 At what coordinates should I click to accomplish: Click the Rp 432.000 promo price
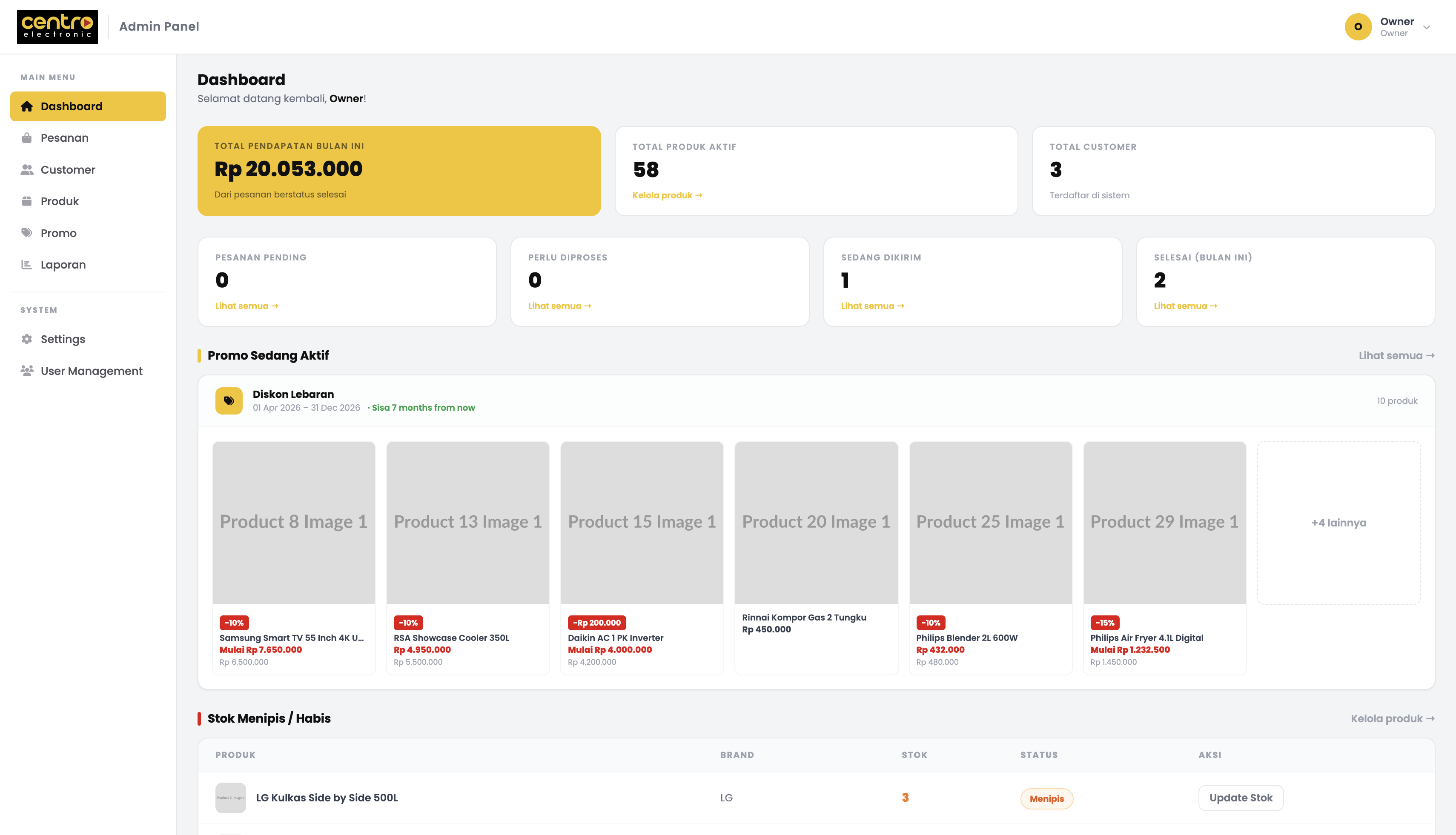click(x=940, y=650)
